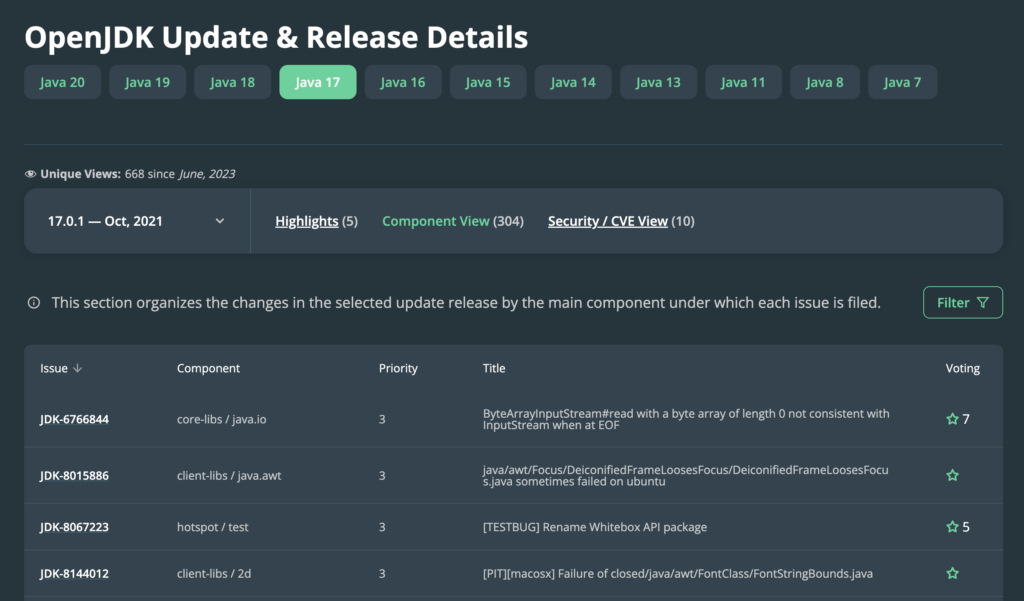The width and height of the screenshot is (1024, 601).
Task: Click the Rename Whitebox API package title
Action: pos(595,527)
